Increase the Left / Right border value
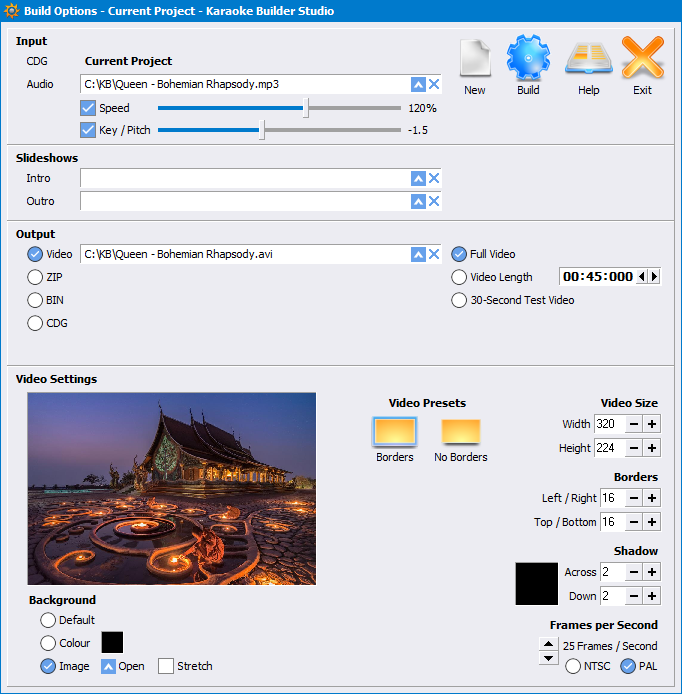 pos(652,498)
